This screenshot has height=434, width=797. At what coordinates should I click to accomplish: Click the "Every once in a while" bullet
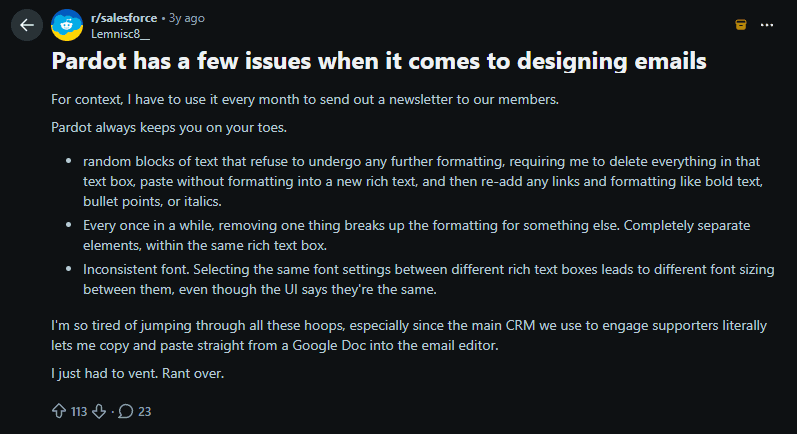(x=417, y=235)
